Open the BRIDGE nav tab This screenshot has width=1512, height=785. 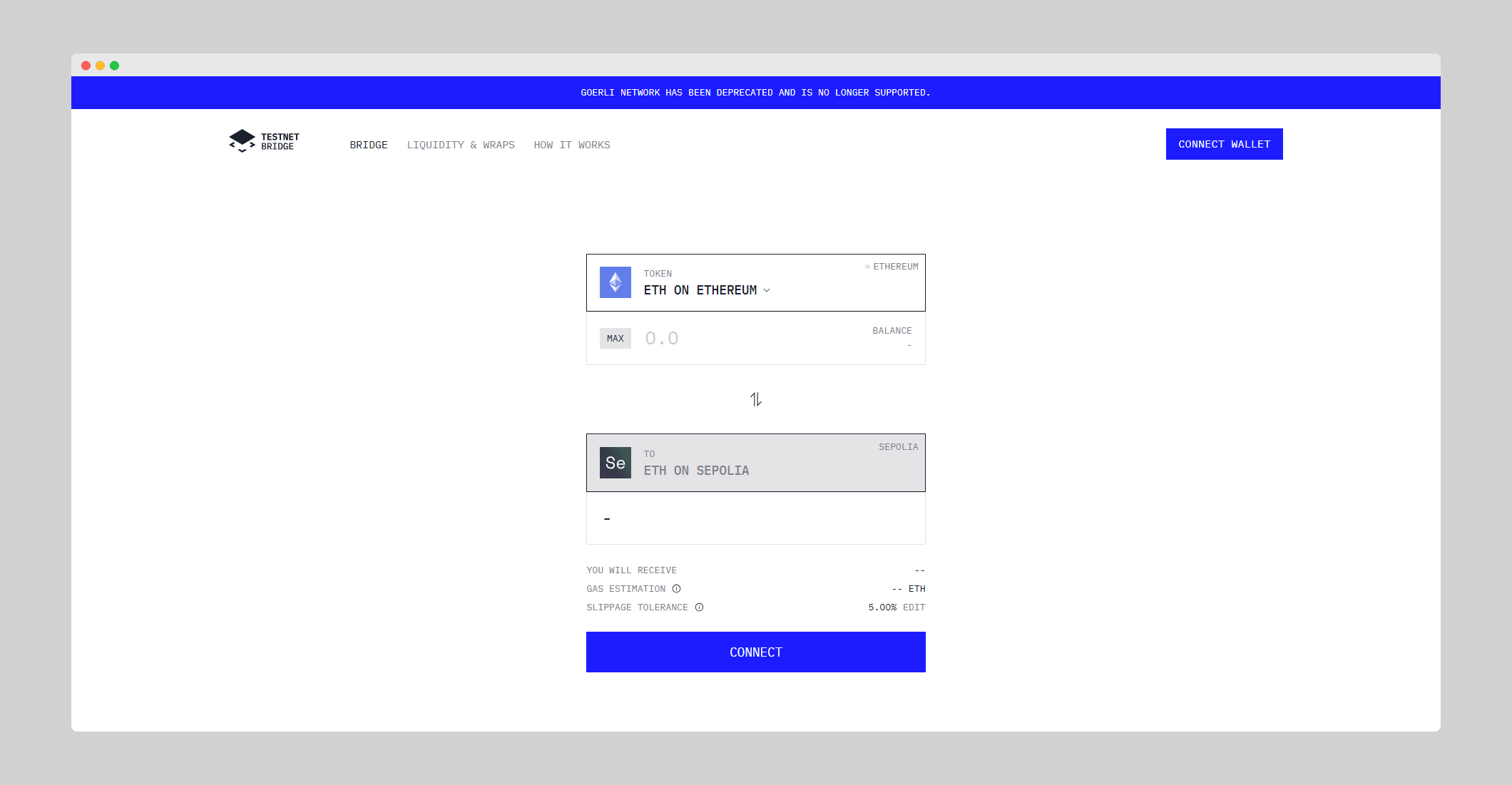tap(369, 145)
